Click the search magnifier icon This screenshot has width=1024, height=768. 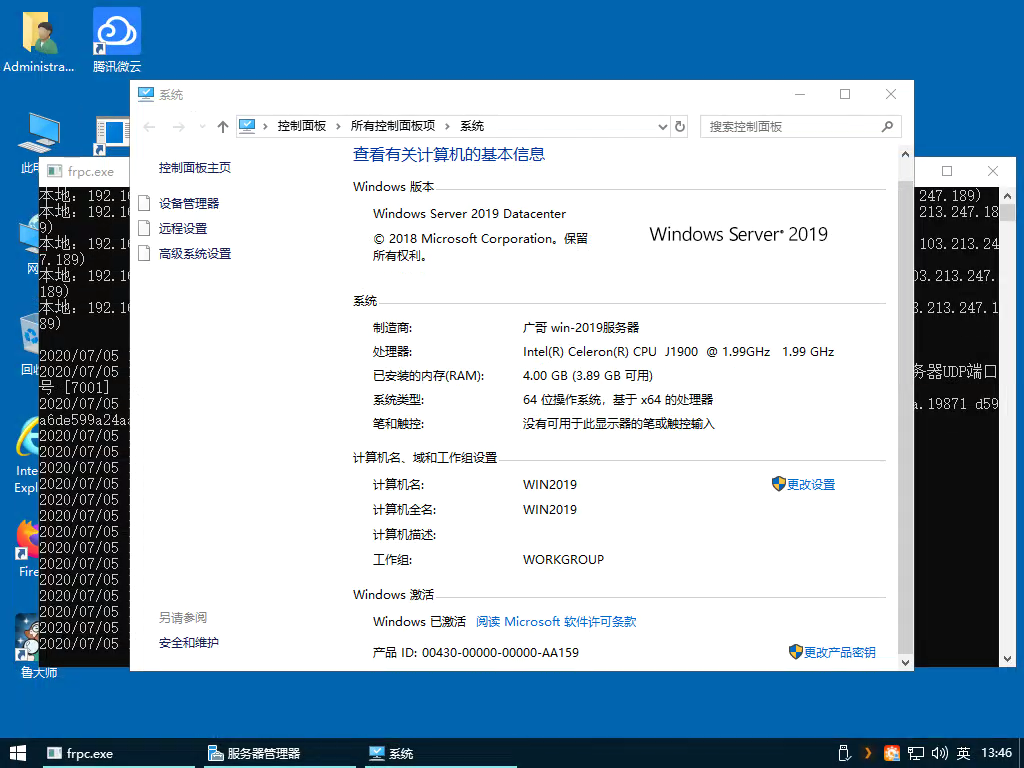(887, 127)
